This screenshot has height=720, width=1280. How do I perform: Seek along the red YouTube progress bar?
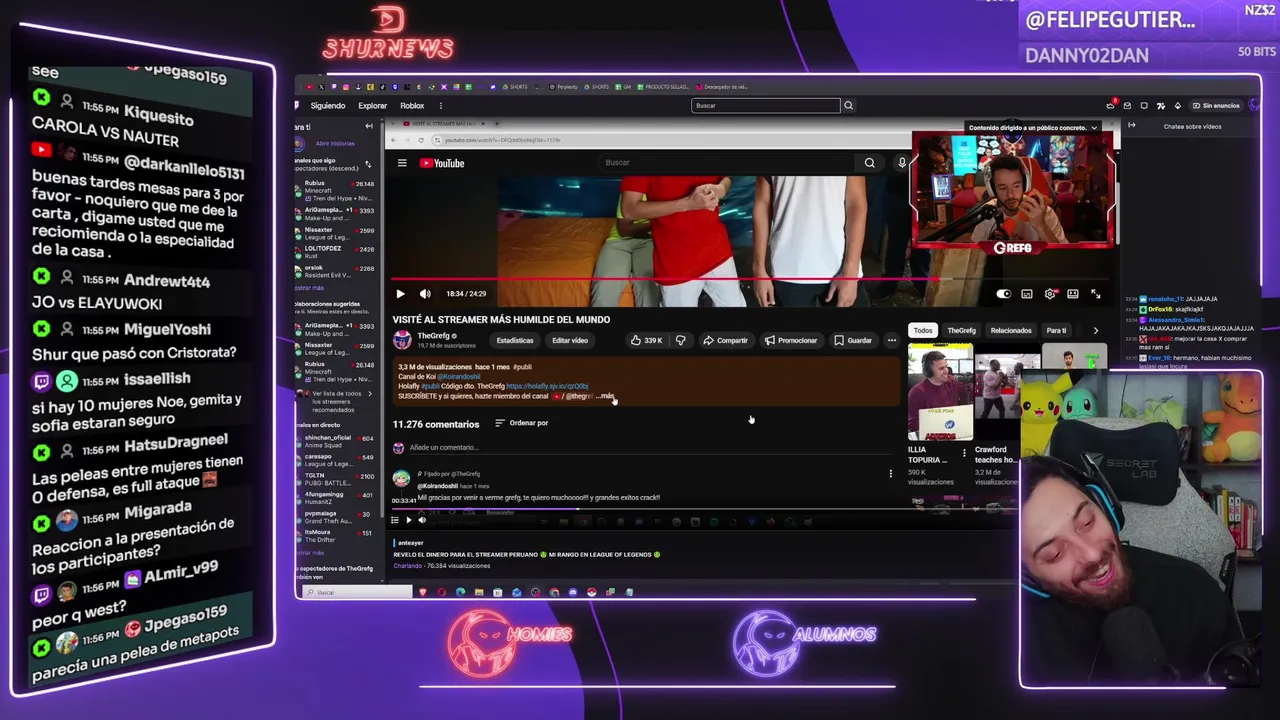750,281
